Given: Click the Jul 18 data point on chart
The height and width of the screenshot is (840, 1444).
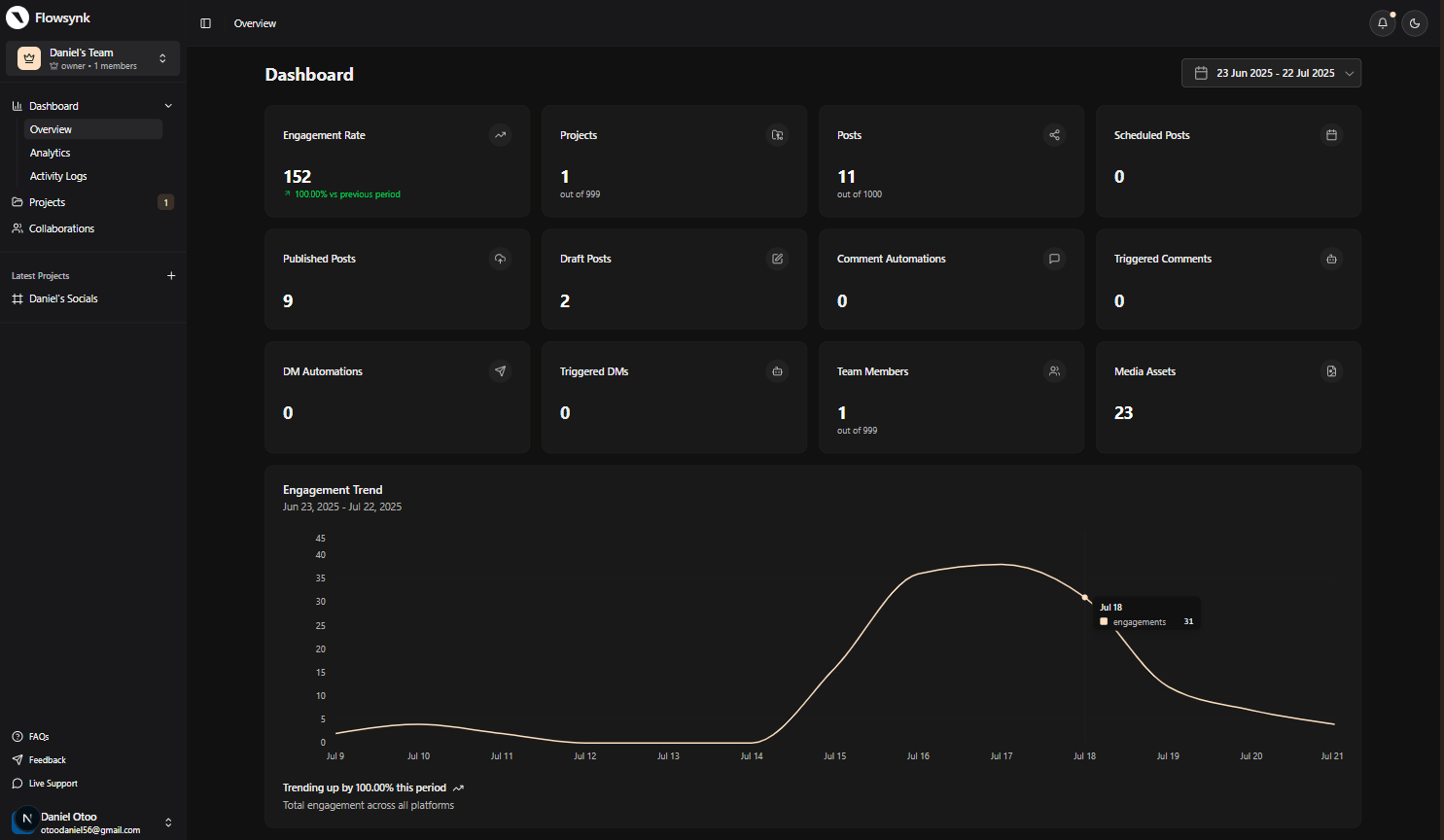Looking at the screenshot, I should [1085, 597].
